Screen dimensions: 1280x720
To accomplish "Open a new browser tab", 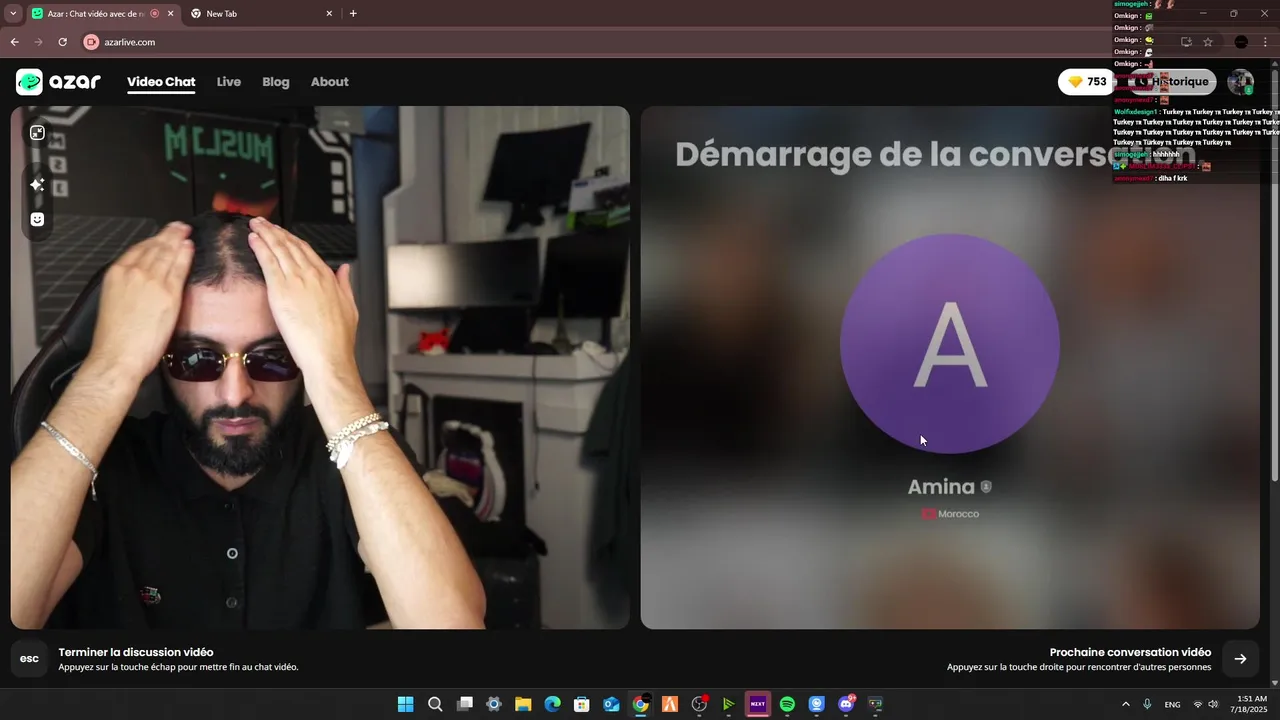I will [x=353, y=14].
